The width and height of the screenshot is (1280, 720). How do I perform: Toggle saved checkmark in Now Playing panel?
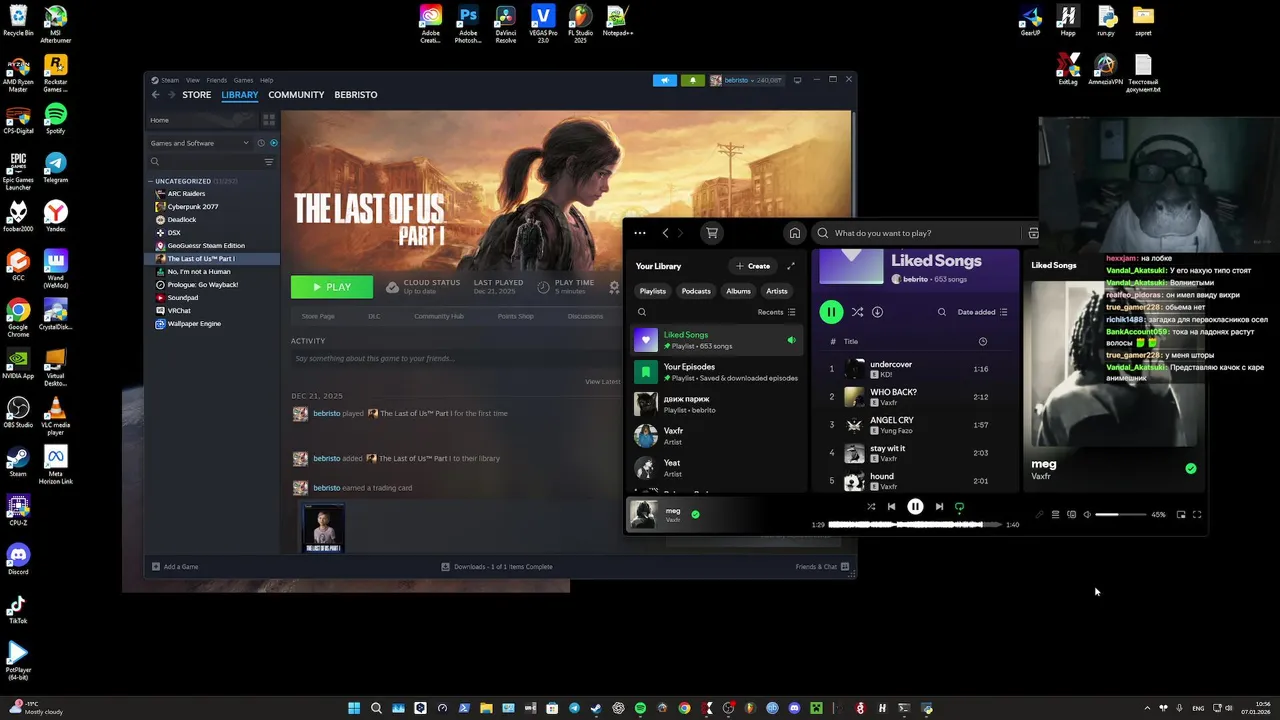(x=1190, y=468)
